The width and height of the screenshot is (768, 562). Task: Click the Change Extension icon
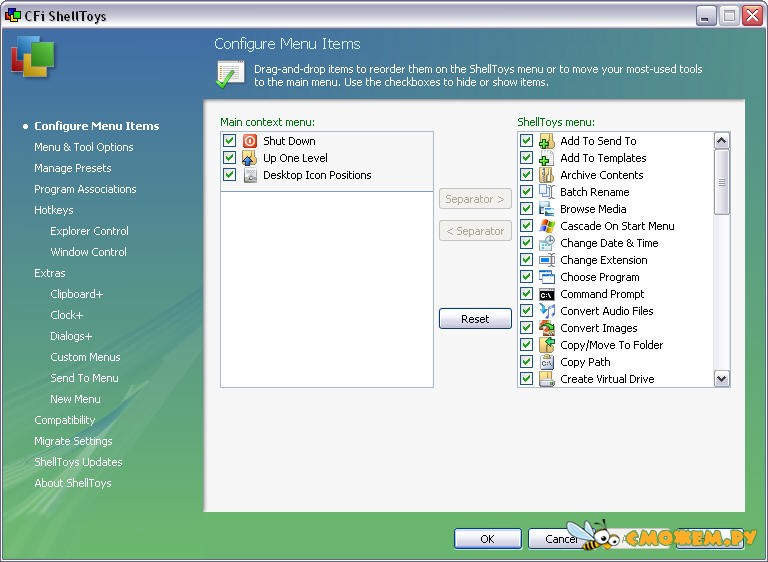(547, 260)
